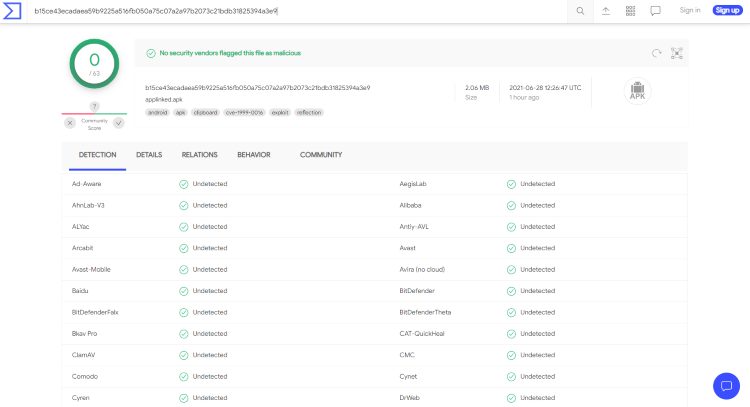The image size is (750, 407).
Task: Click the no vendors flagged status checkmark
Action: pos(151,53)
